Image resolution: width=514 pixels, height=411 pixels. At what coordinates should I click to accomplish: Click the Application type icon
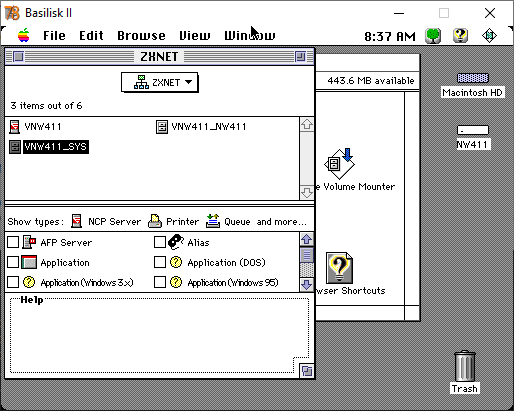point(29,262)
